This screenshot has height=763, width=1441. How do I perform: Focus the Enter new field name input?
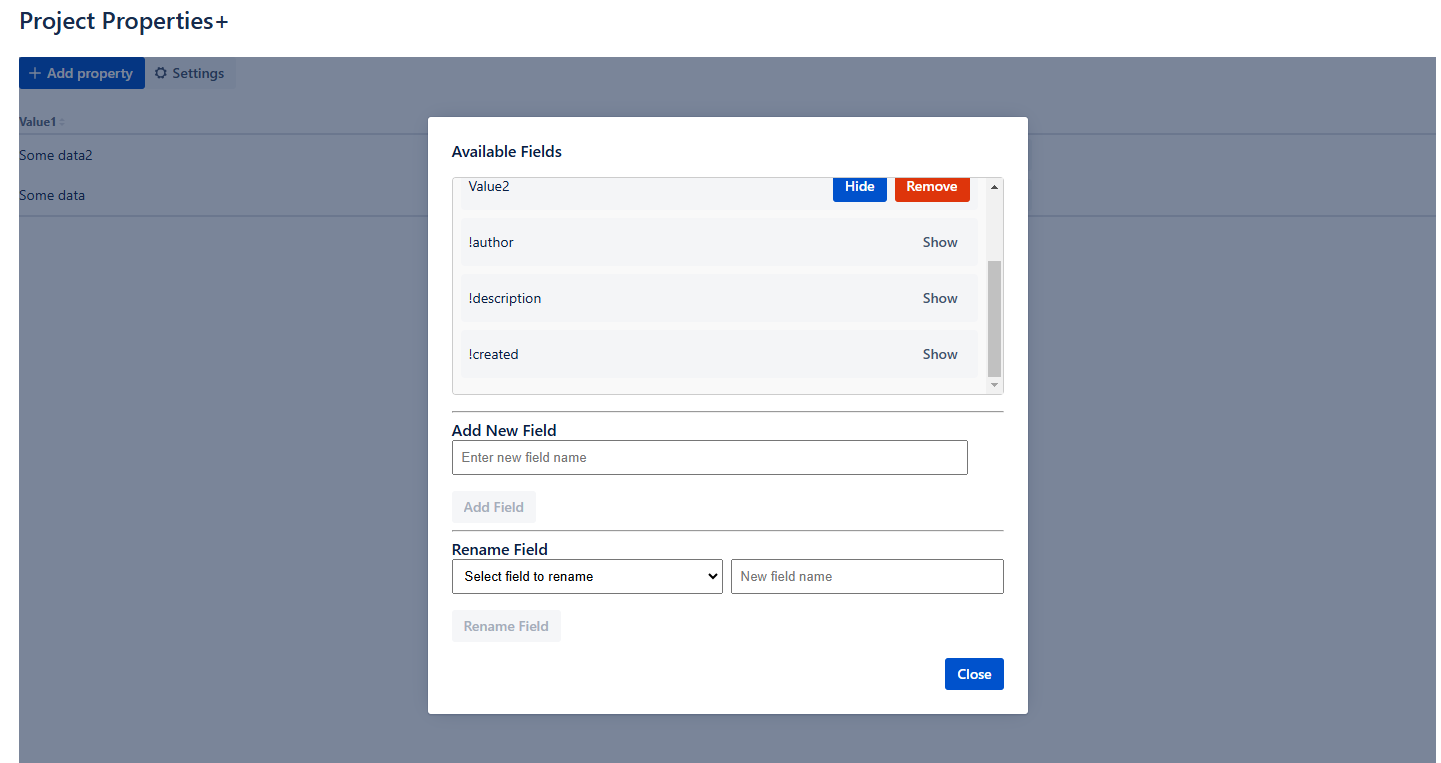709,458
